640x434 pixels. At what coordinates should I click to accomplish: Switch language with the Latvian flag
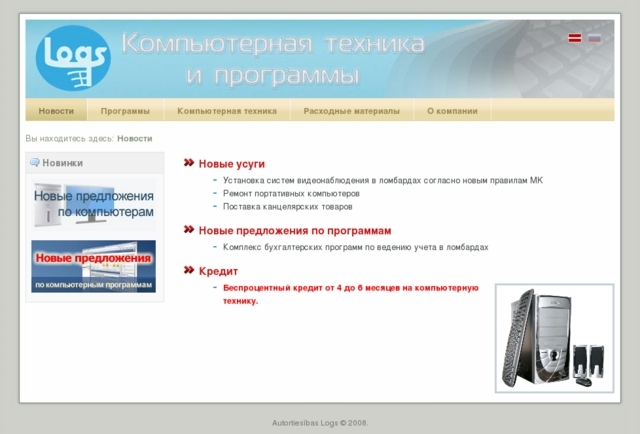pos(575,38)
